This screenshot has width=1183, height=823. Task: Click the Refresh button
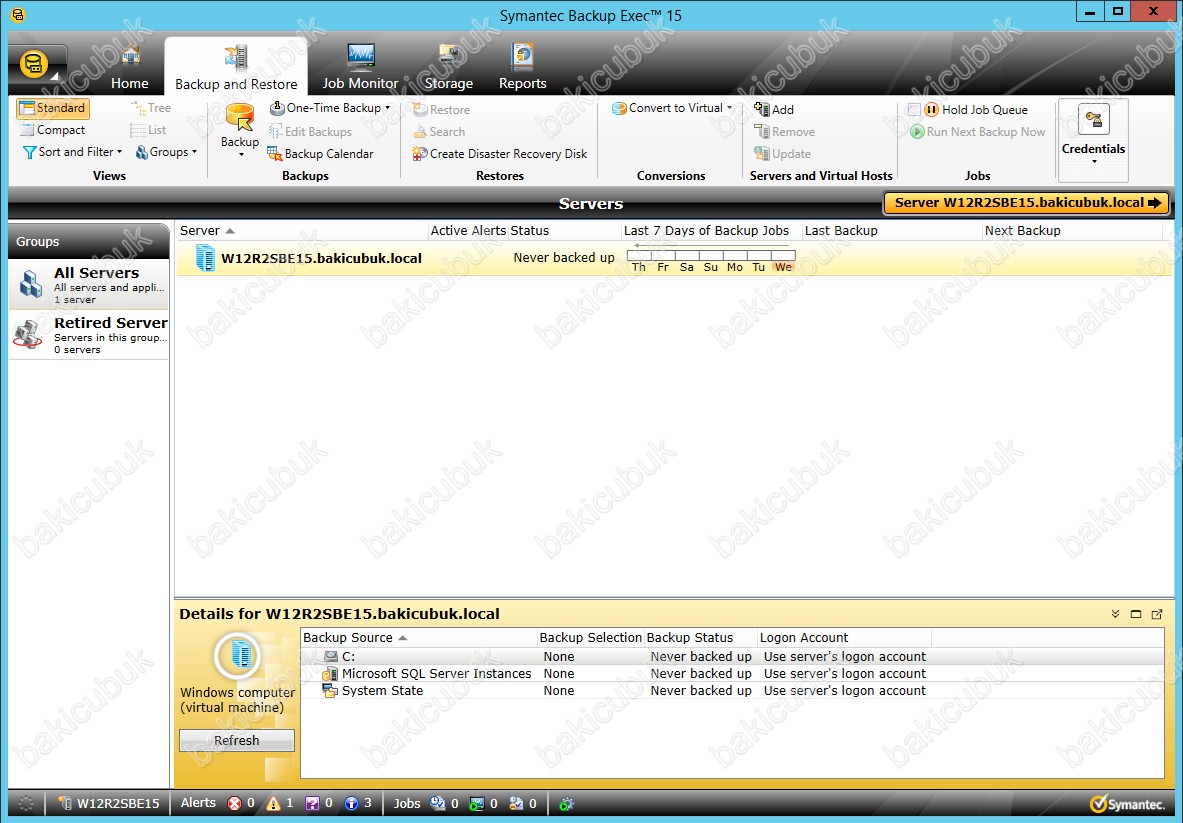point(236,740)
